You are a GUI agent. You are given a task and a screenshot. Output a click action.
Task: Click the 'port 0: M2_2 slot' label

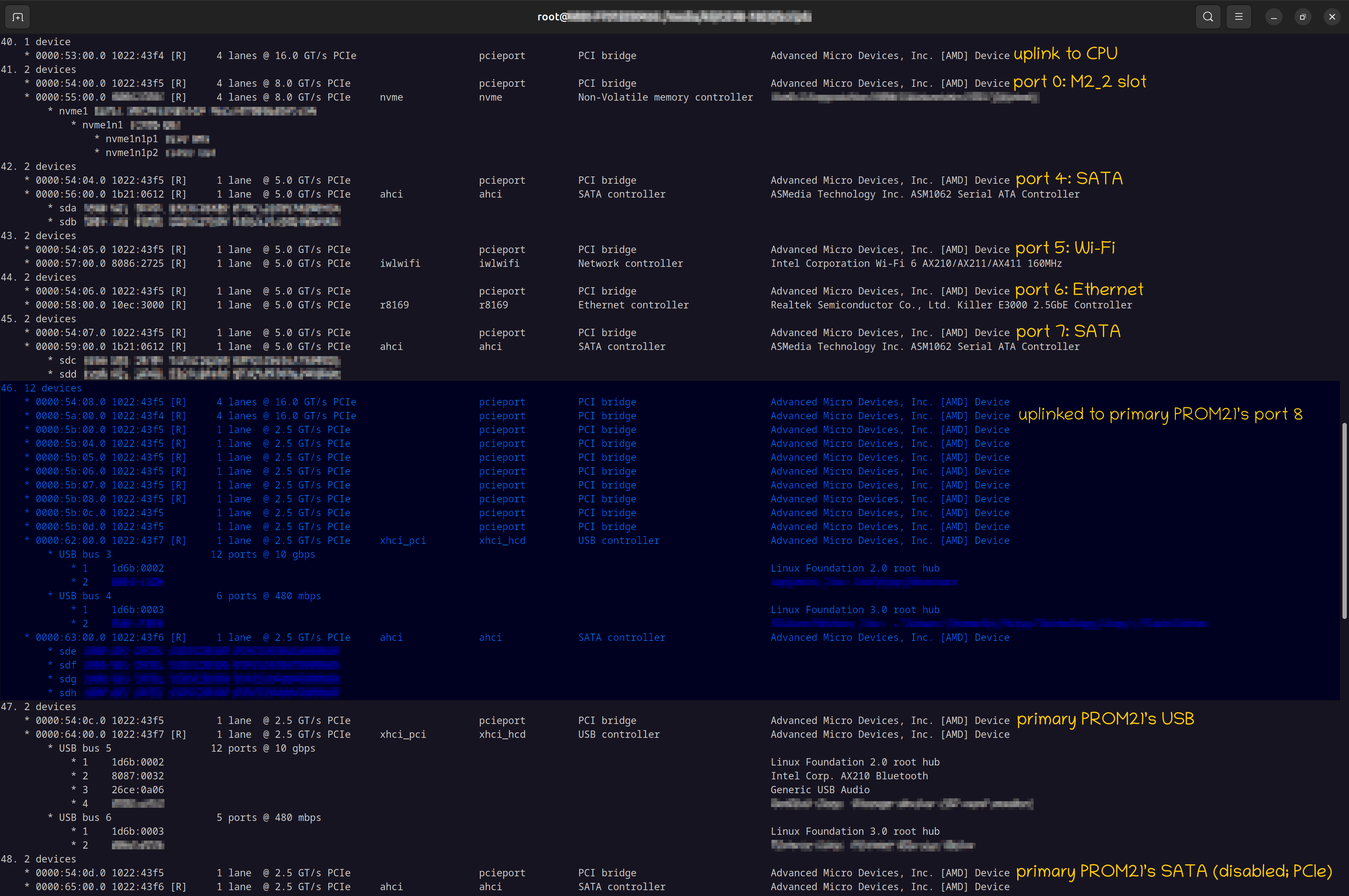(1079, 82)
